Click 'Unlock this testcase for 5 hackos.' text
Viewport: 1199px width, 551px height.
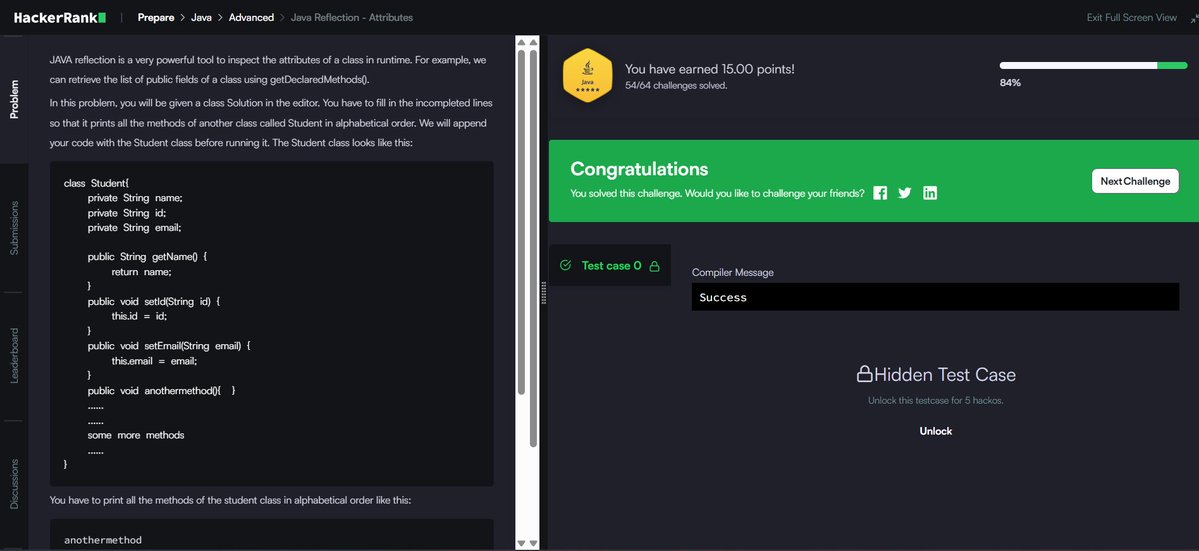click(935, 400)
